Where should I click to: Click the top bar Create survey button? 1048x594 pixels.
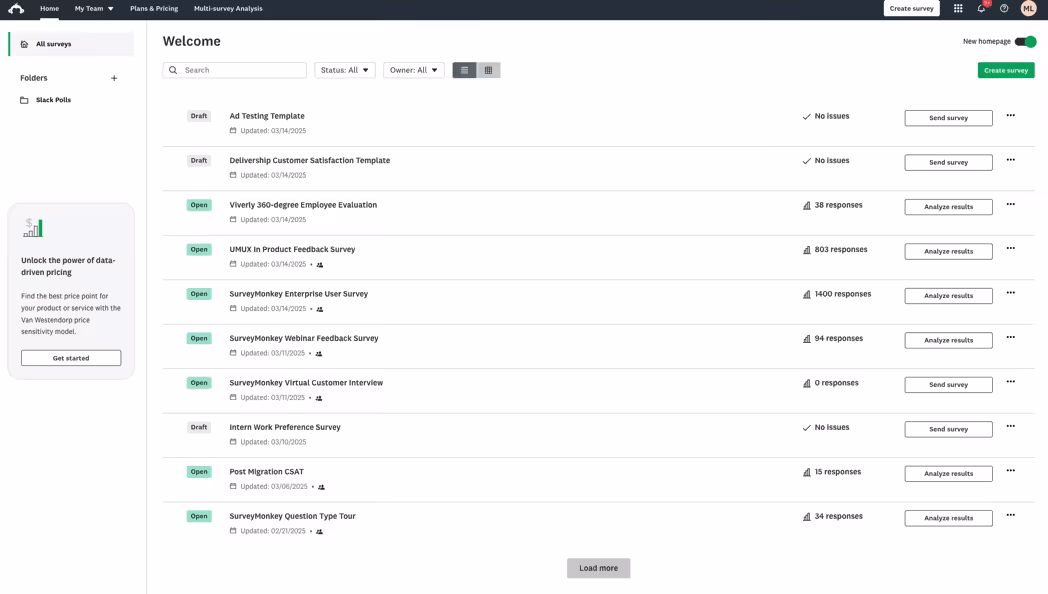pyautogui.click(x=911, y=9)
